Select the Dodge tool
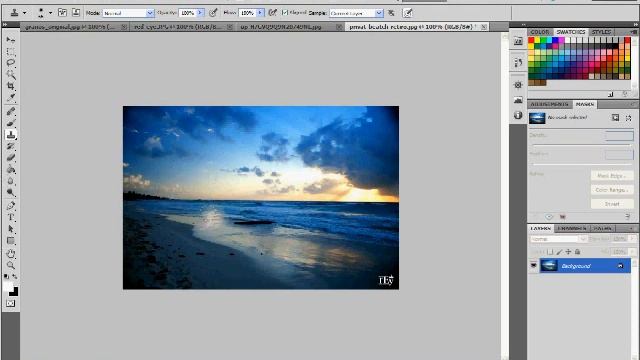 click(x=11, y=192)
